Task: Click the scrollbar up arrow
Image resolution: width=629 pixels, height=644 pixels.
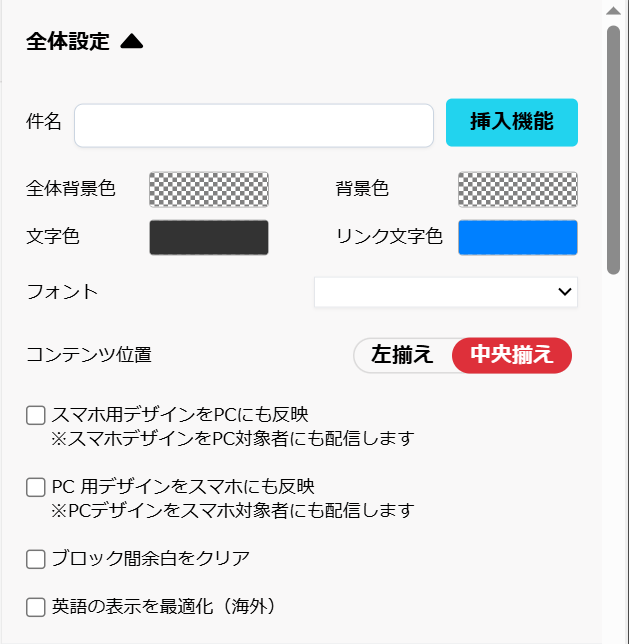Action: click(613, 10)
